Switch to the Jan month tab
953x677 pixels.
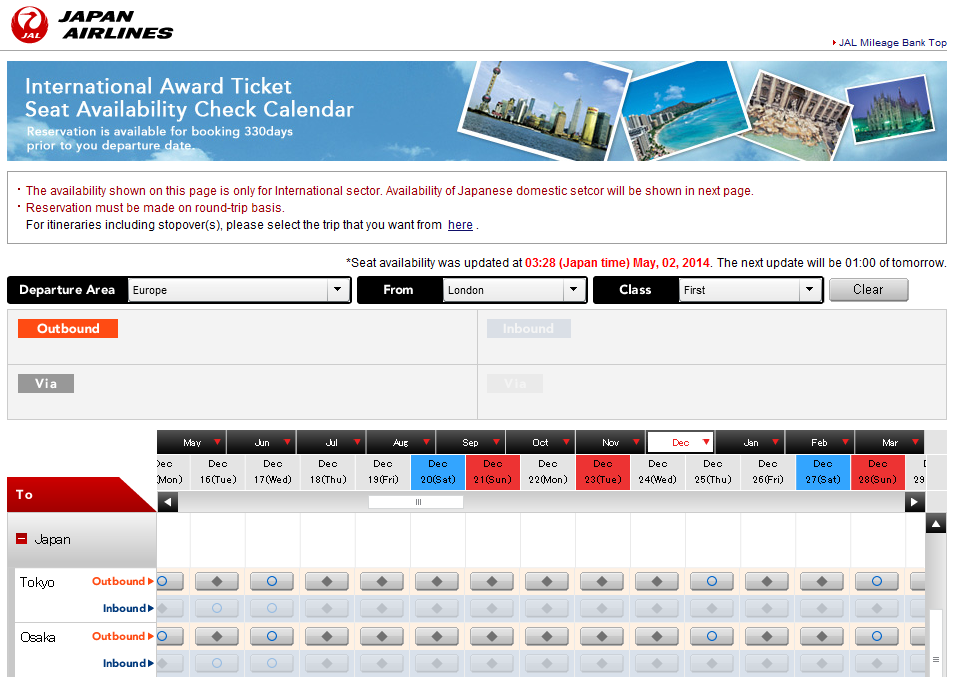click(751, 442)
